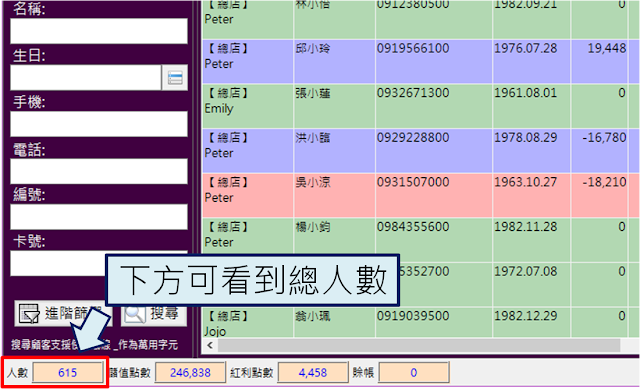Image resolution: width=640 pixels, height=389 pixels.
Task: Select the row for customer 張小蓮
Action: pos(420,106)
